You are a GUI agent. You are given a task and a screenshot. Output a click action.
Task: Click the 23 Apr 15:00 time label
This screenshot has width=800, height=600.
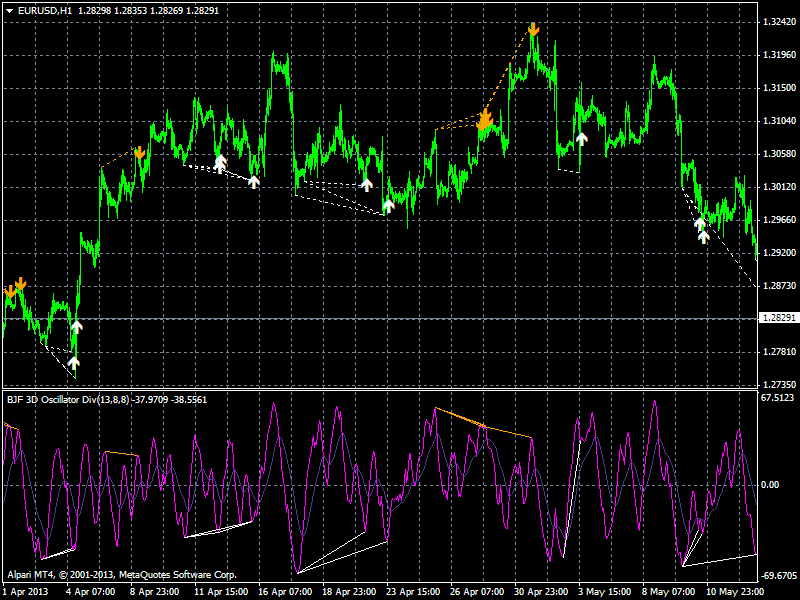click(x=413, y=592)
